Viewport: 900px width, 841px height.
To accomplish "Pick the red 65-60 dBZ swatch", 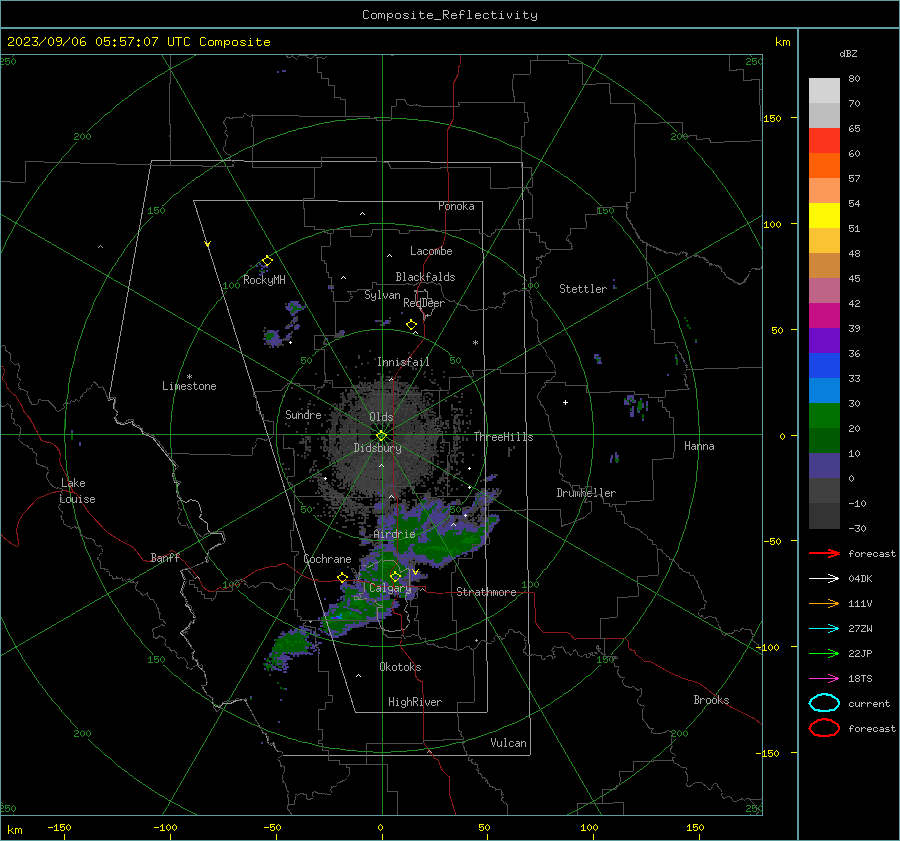I will coord(824,141).
